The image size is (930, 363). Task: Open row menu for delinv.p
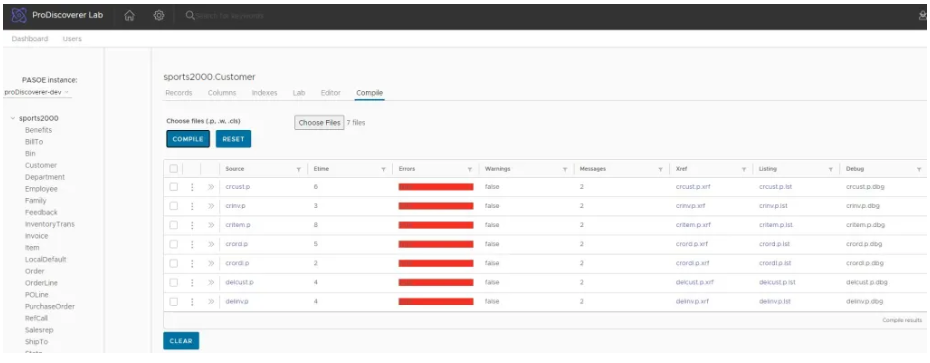(x=192, y=301)
